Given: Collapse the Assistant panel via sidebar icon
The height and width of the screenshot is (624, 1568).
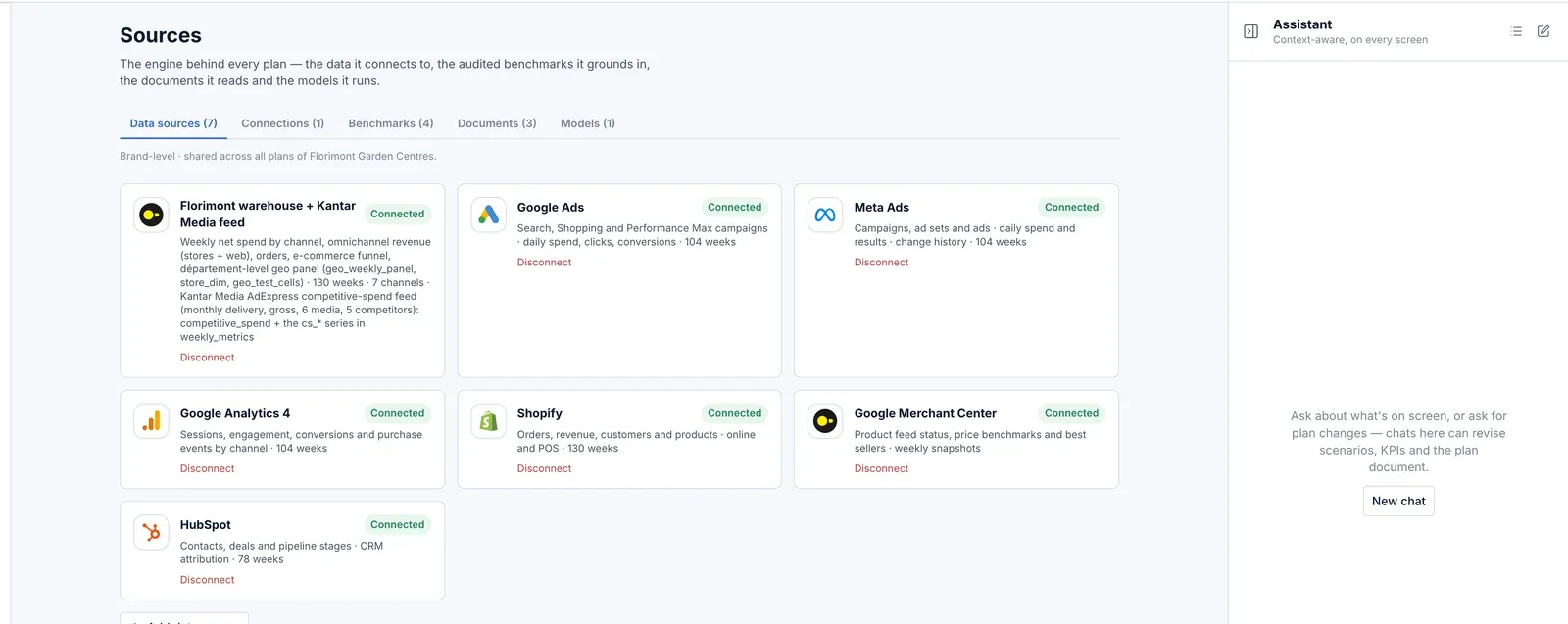Looking at the screenshot, I should pyautogui.click(x=1250, y=31).
